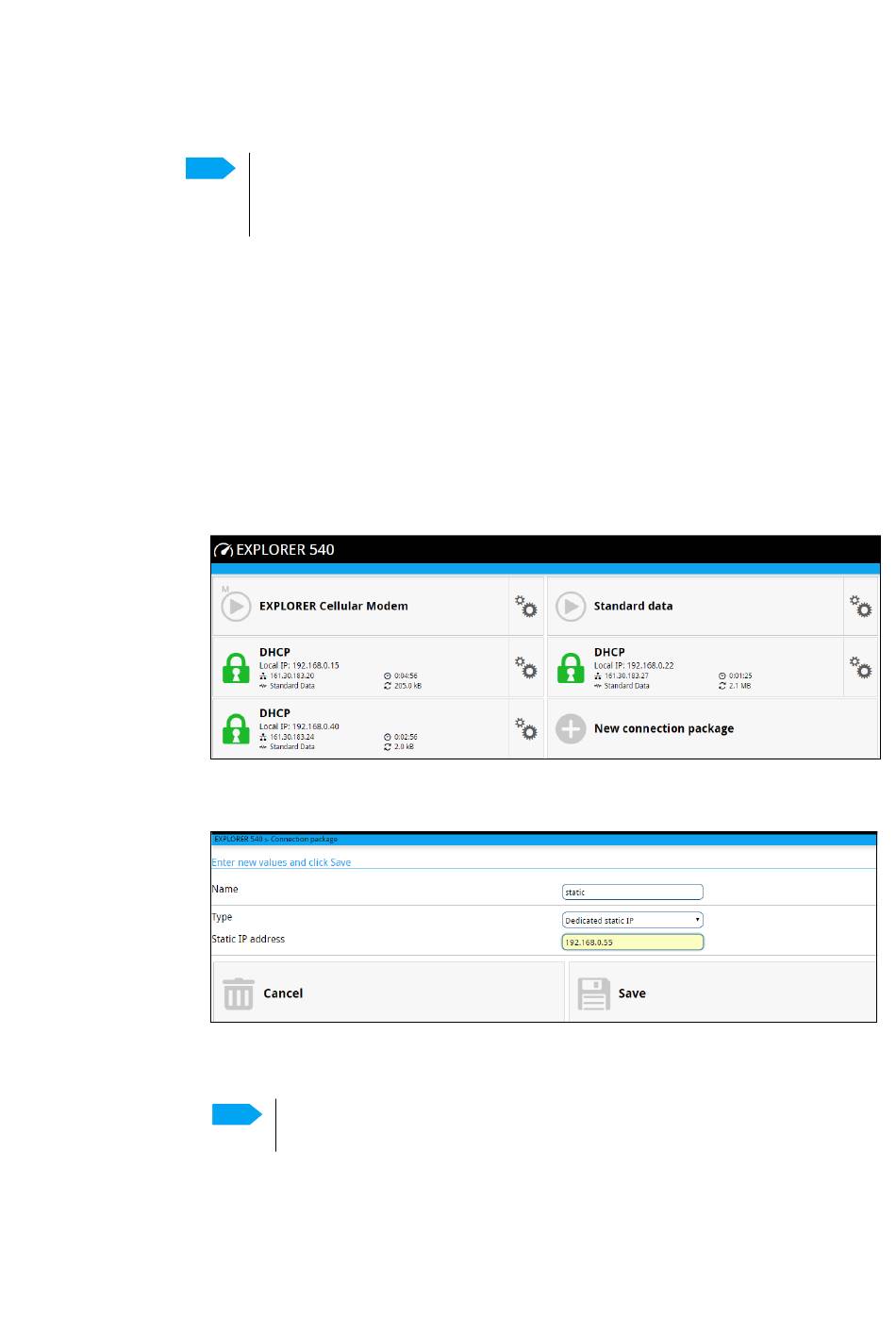Click the external address 161.30.183.27

[626, 676]
